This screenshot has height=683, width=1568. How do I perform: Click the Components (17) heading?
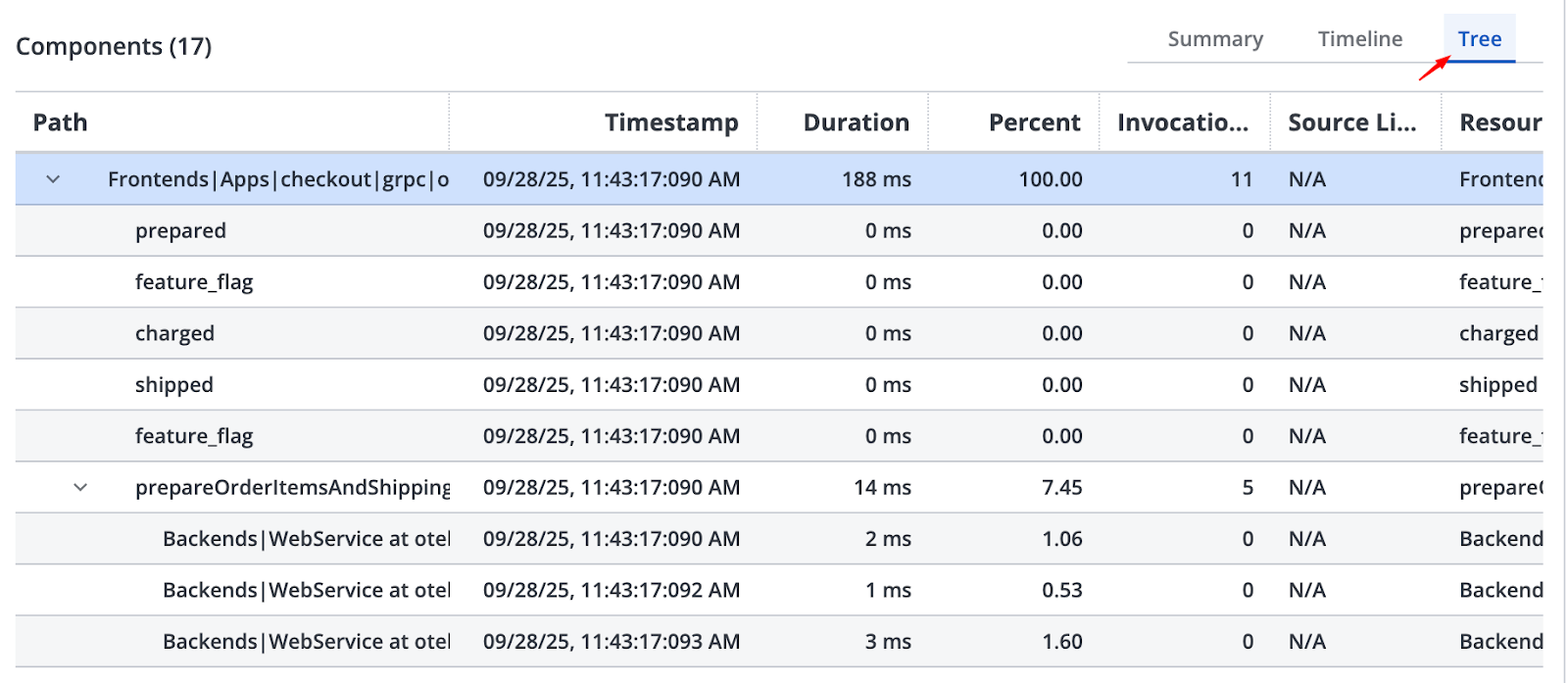pos(114,46)
